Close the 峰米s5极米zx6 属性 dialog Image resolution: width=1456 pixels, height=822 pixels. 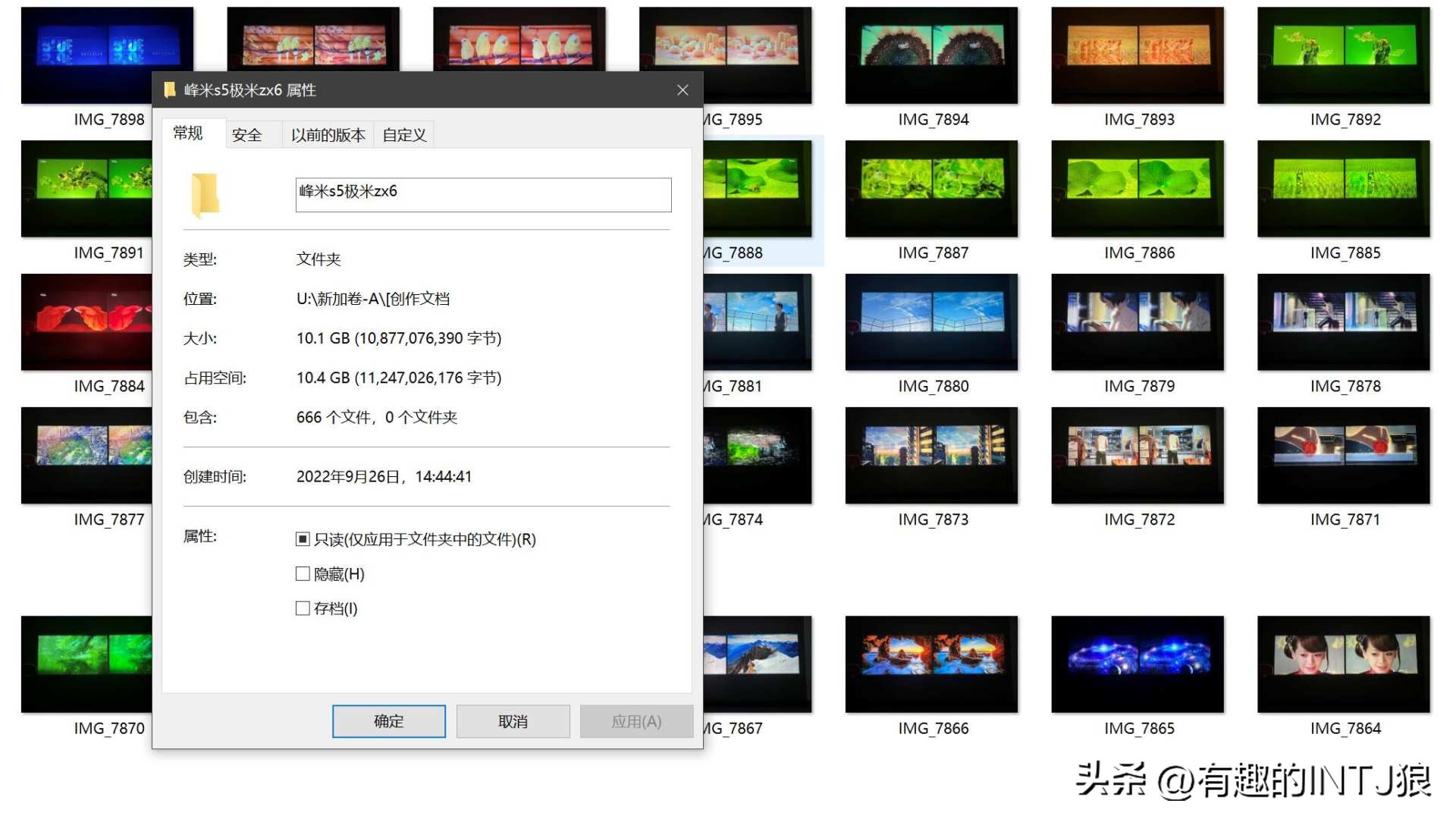pyautogui.click(x=682, y=89)
